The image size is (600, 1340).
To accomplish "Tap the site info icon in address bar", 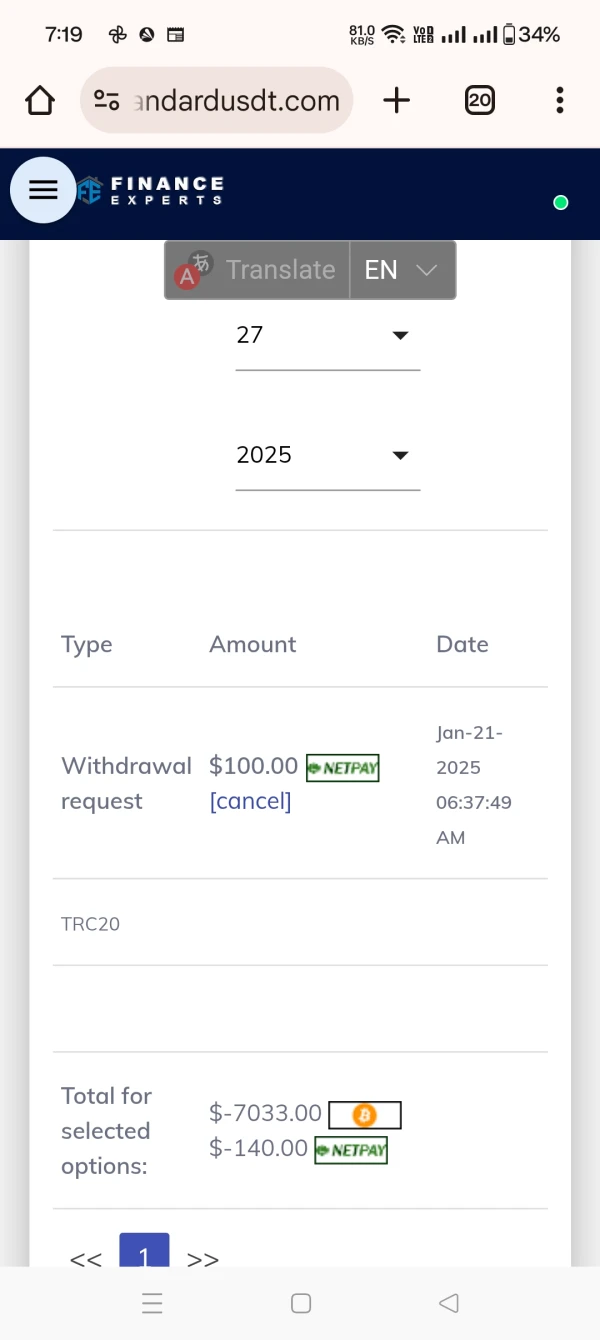I will tap(106, 100).
